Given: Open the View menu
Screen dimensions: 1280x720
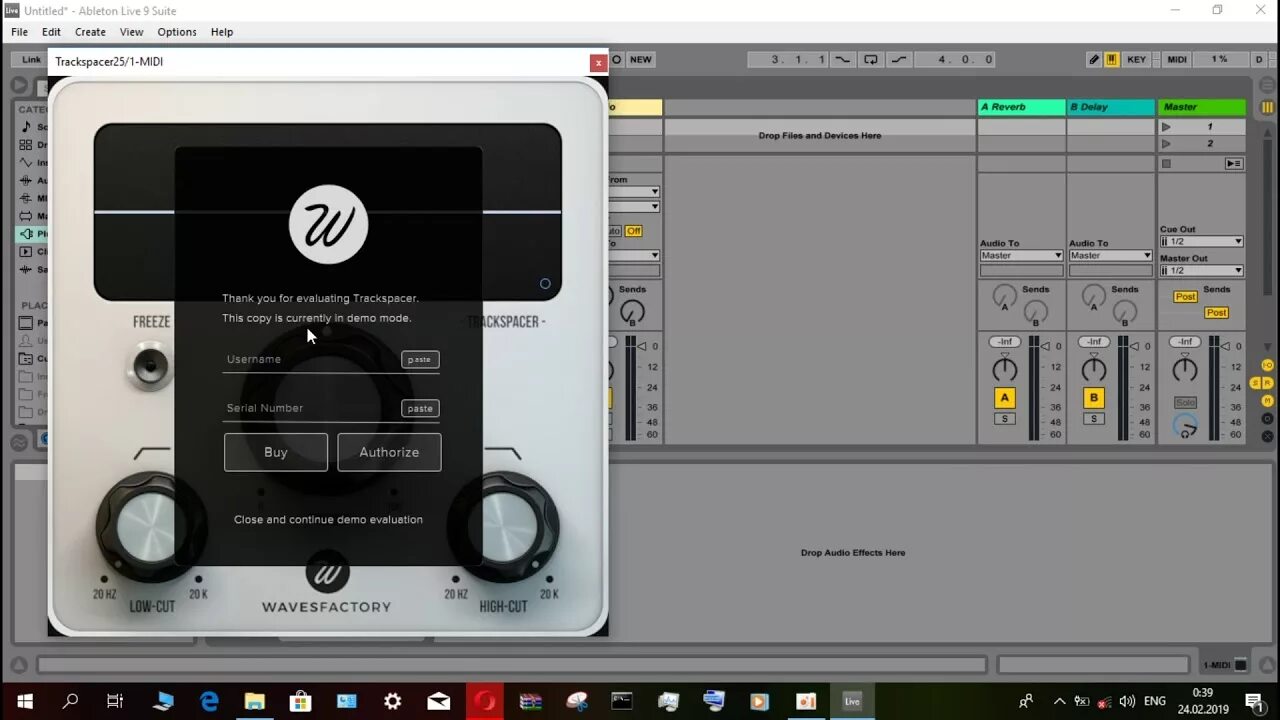Looking at the screenshot, I should (x=131, y=32).
